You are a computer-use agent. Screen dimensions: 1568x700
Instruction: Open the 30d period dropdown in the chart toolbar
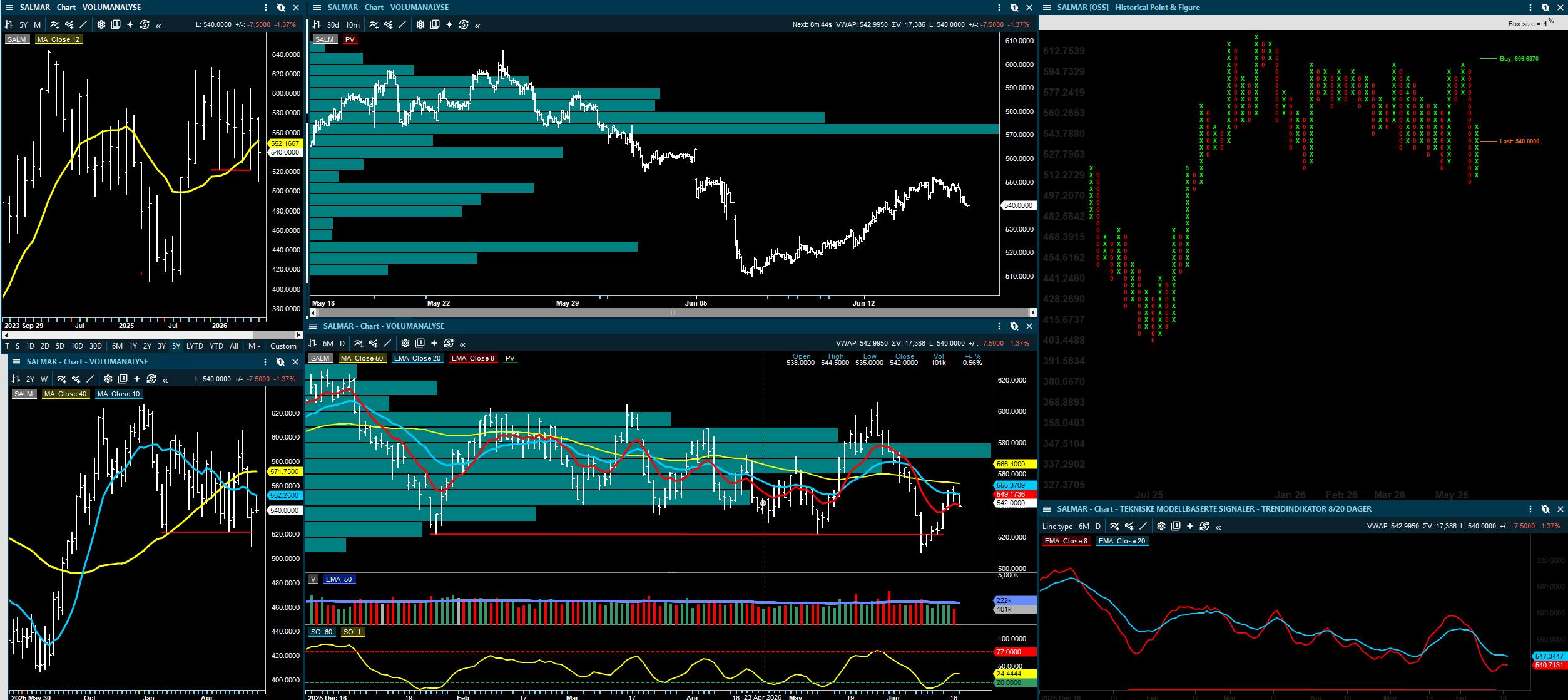tap(333, 25)
